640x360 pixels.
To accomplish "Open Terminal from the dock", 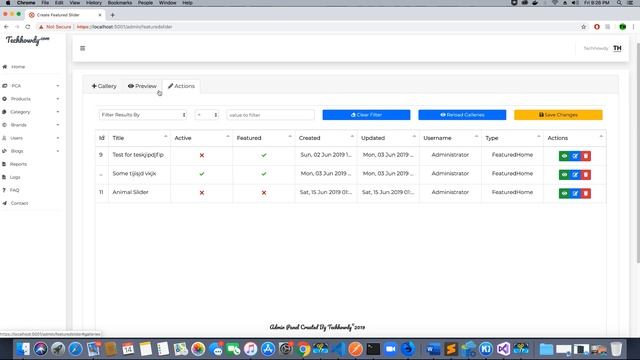I will pyautogui.click(x=373, y=349).
